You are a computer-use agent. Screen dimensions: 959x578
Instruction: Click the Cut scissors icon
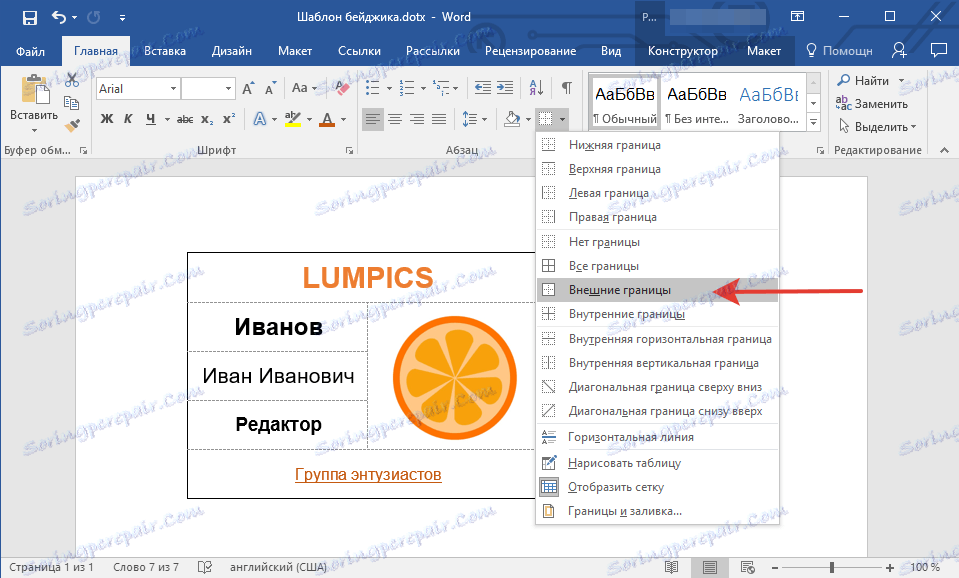pyautogui.click(x=72, y=80)
